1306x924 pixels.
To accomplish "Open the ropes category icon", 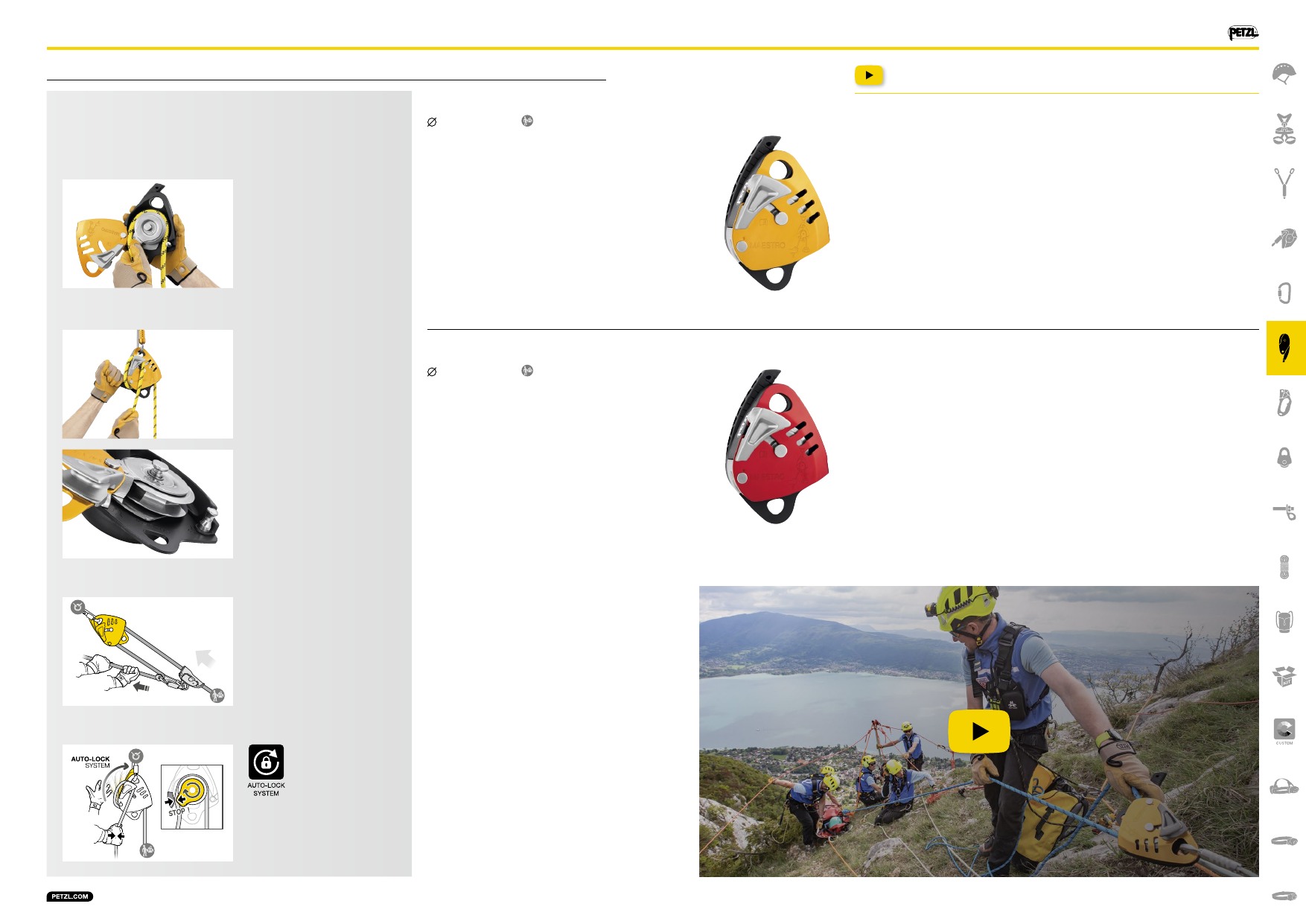I will [1284, 567].
